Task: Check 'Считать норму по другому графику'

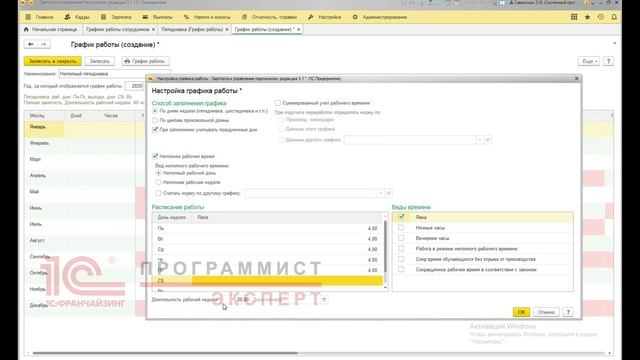Action: [158, 193]
